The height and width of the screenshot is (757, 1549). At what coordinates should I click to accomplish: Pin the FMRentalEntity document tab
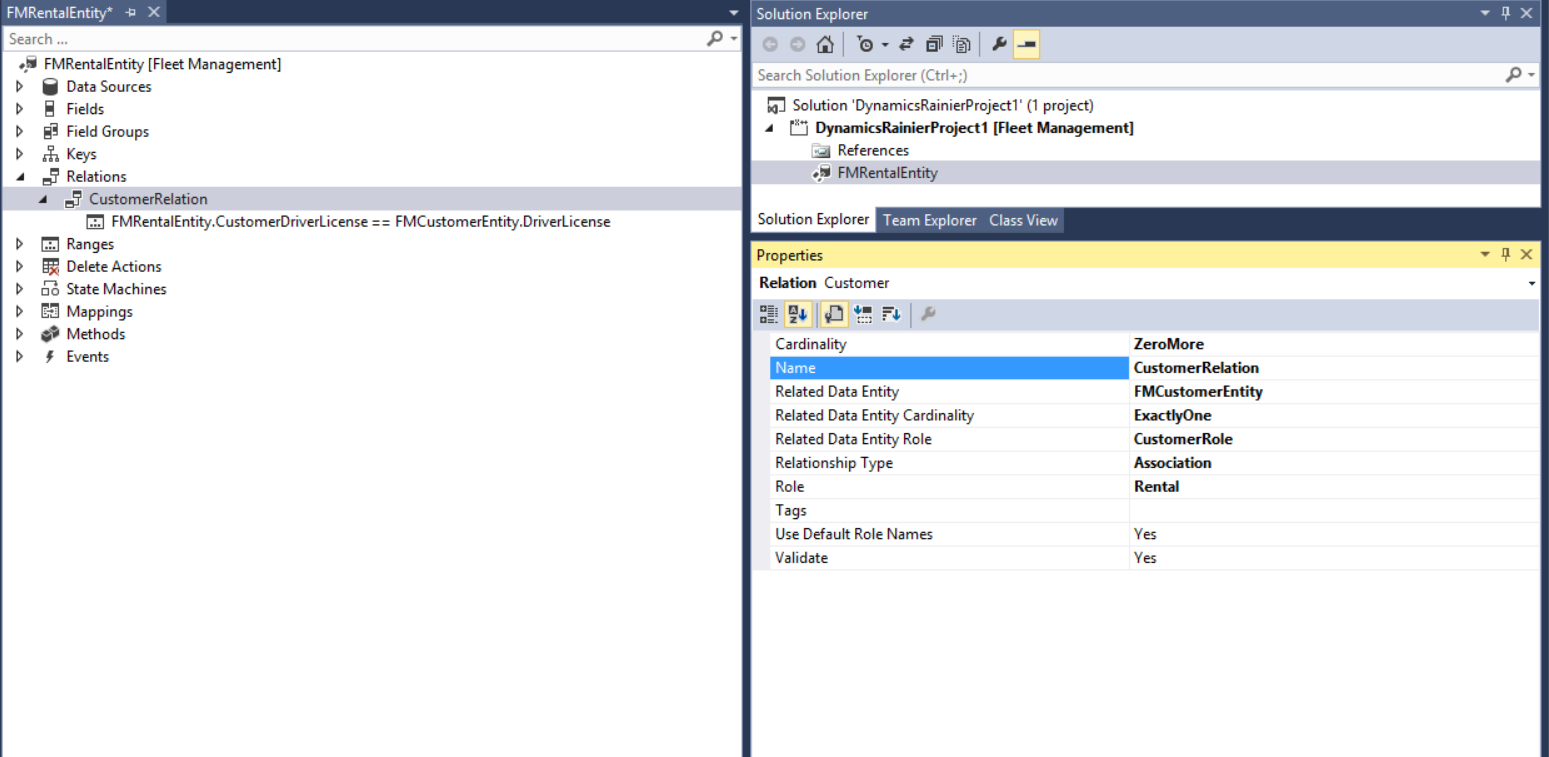coord(131,12)
